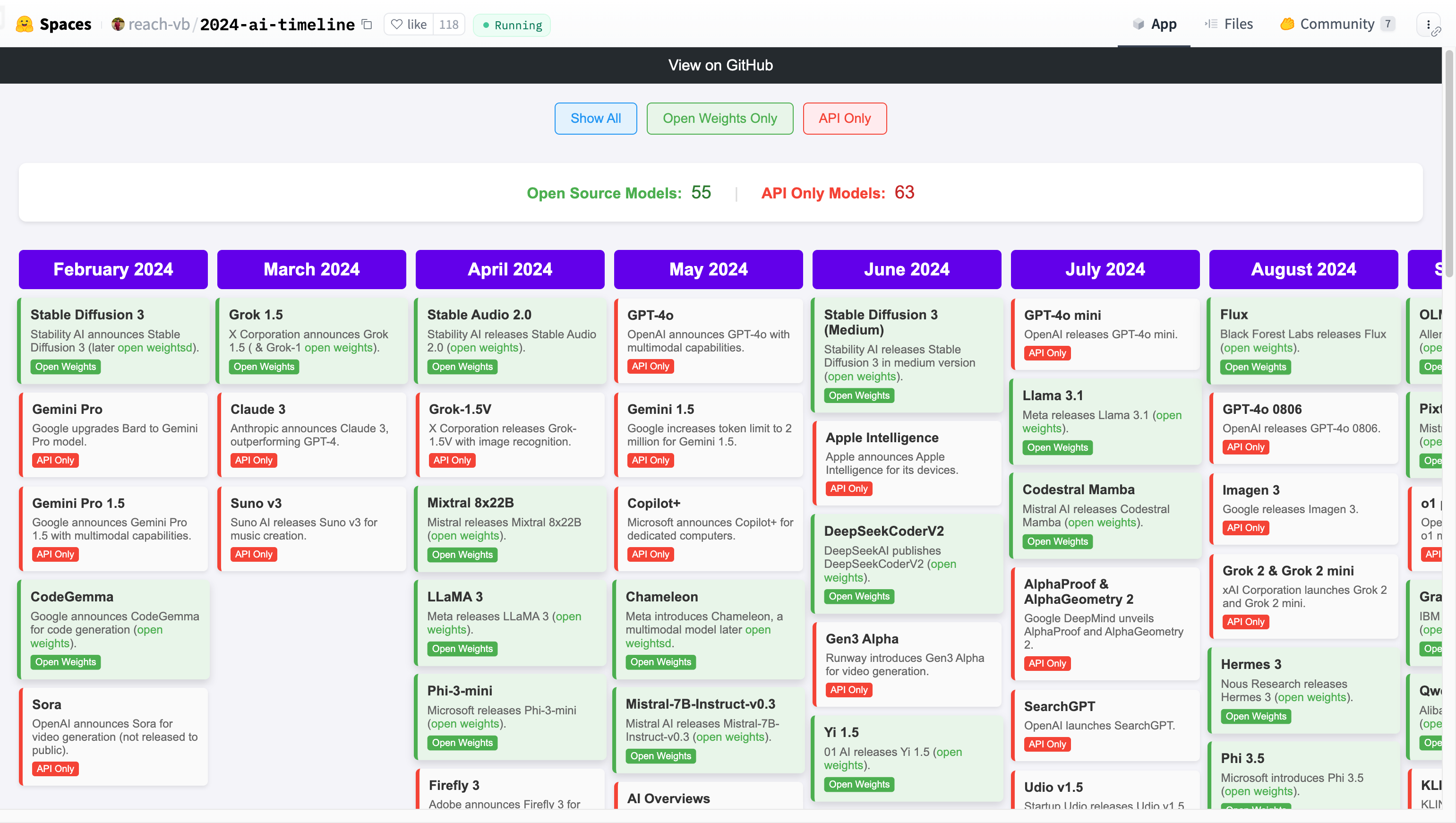Toggle to Open Weights Only filter
The height and width of the screenshot is (823, 1456).
click(720, 118)
